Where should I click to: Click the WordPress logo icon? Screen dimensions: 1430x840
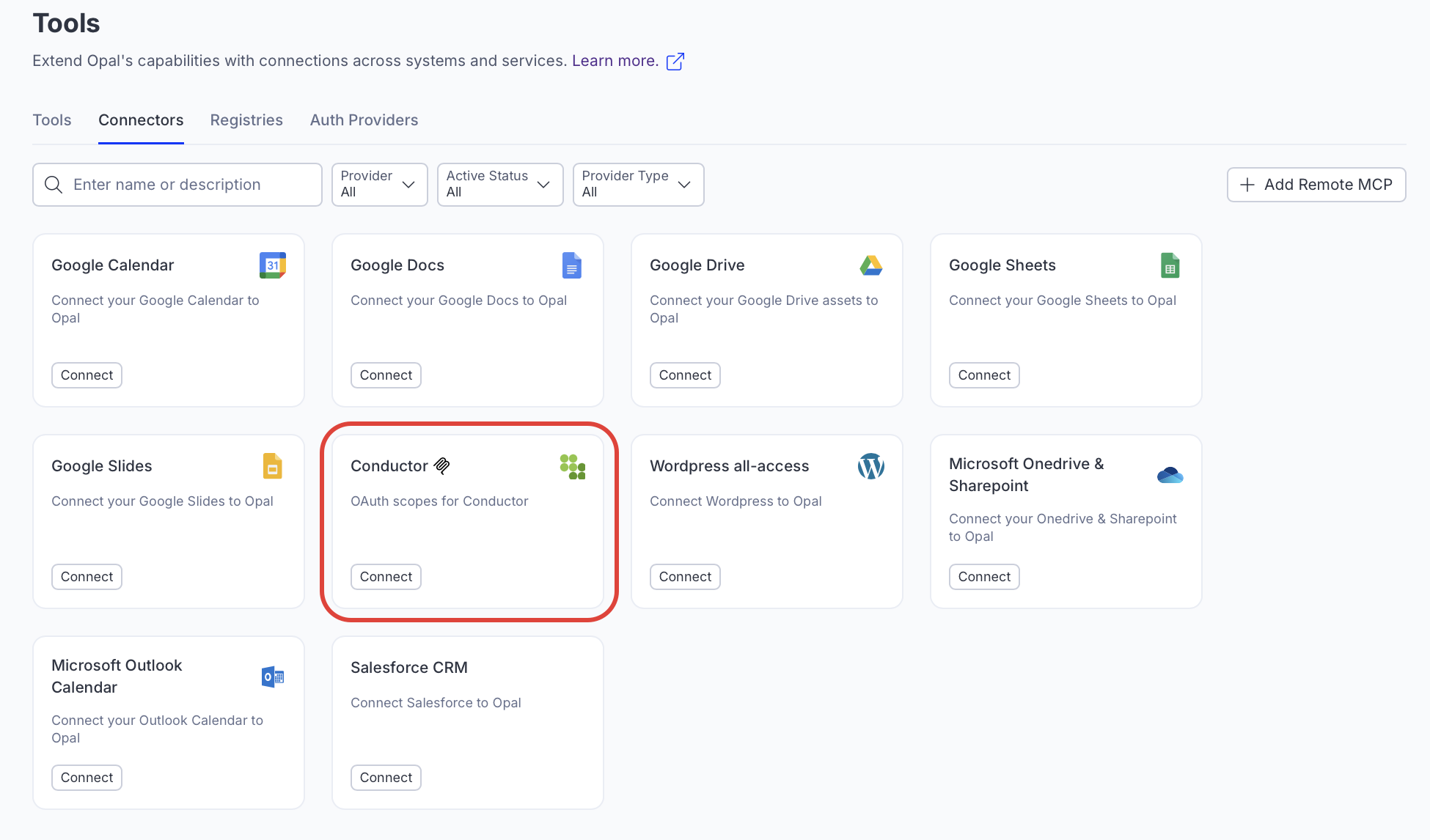(x=870, y=466)
